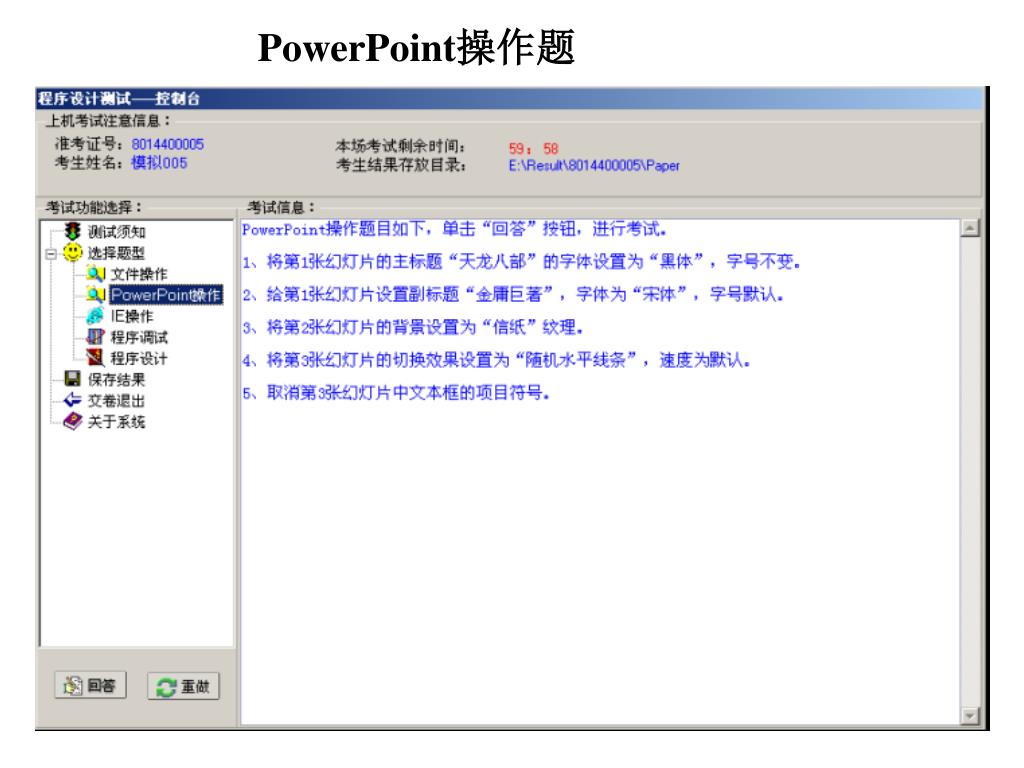Click the globe icon beside IE操作
The width and height of the screenshot is (1024, 768).
click(x=95, y=316)
